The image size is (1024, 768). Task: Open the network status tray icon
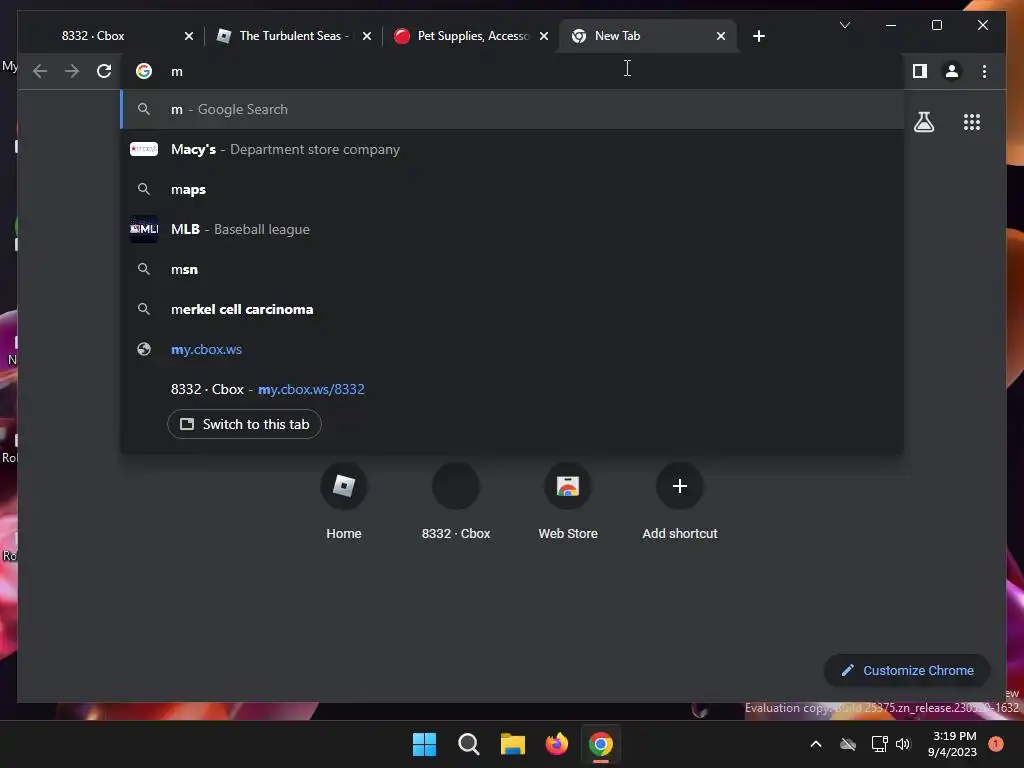[879, 744]
